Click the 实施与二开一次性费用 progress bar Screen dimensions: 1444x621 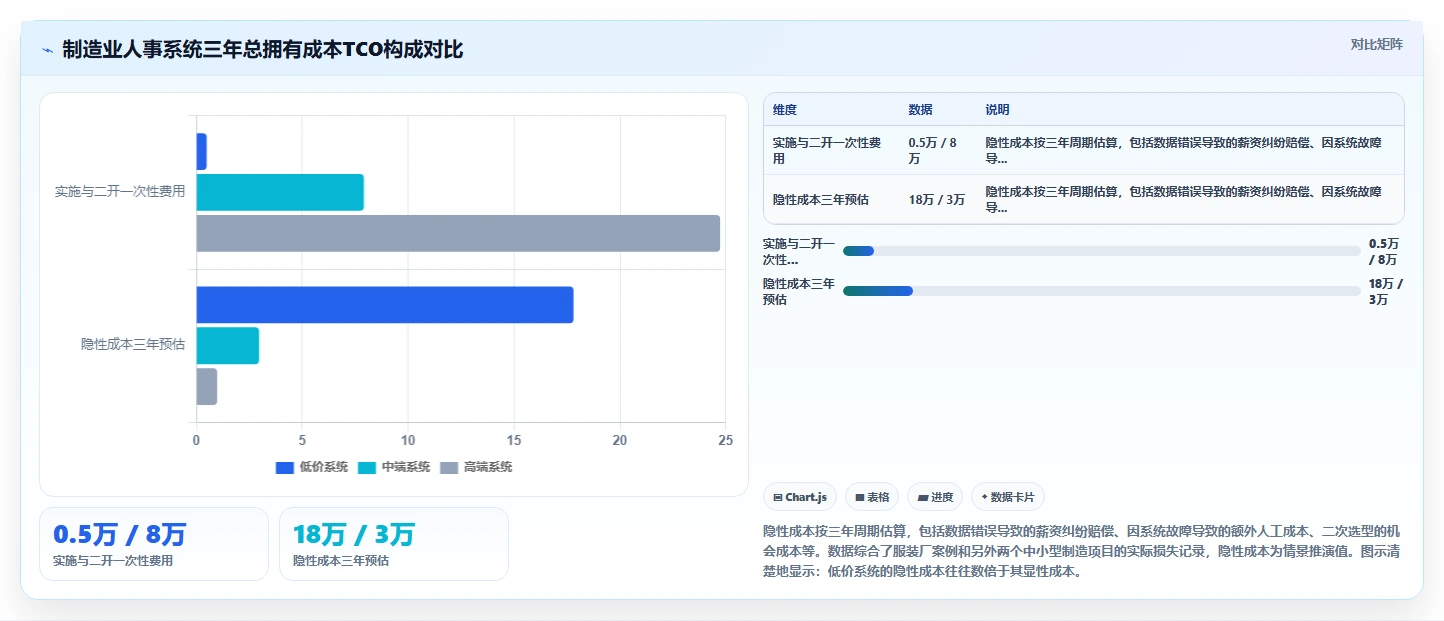(1101, 251)
